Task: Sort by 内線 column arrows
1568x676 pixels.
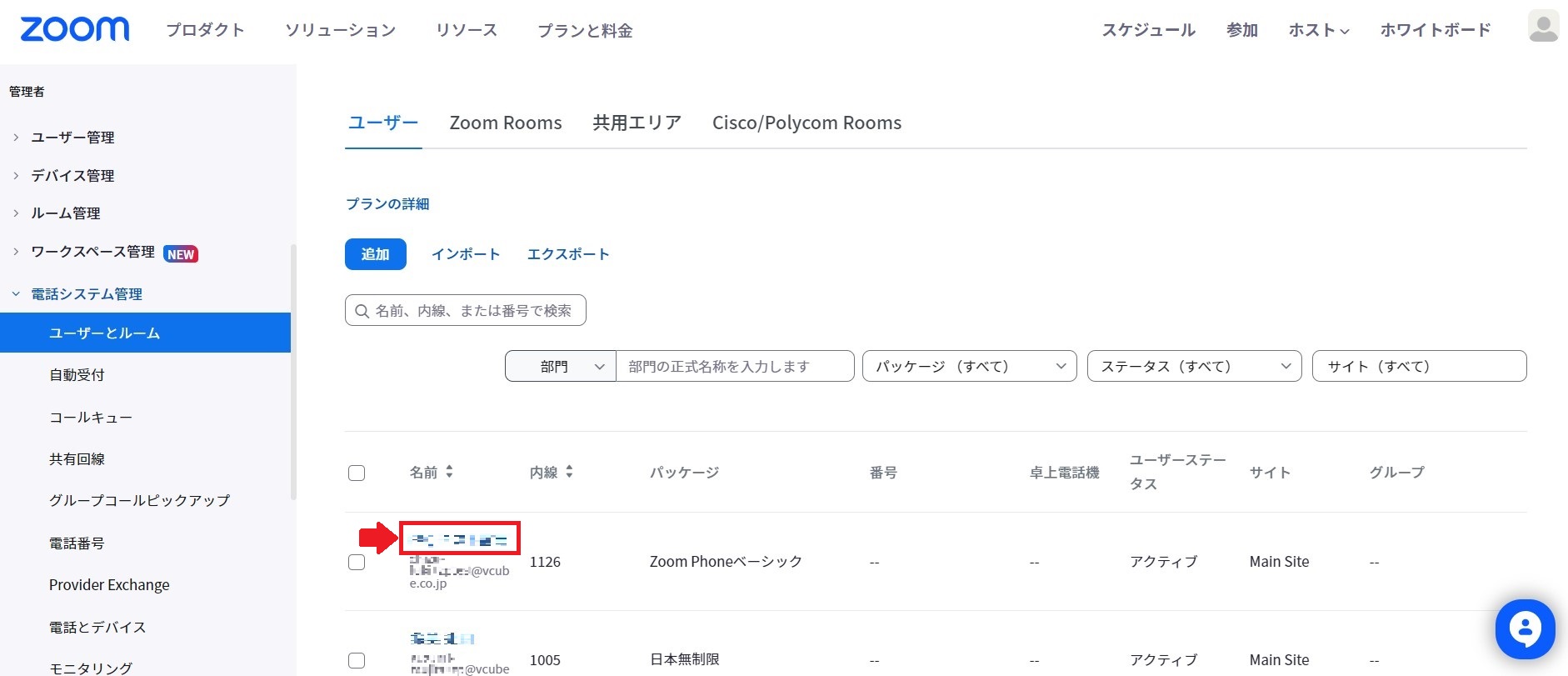Action: pyautogui.click(x=569, y=472)
